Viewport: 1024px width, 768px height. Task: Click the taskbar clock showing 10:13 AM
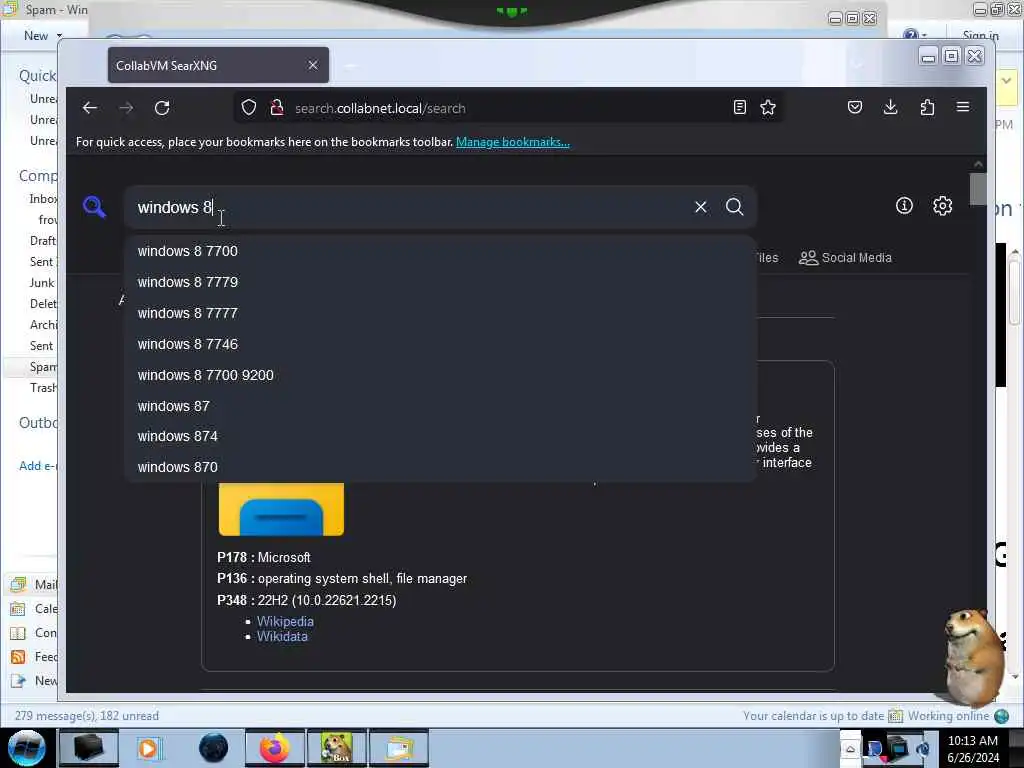pyautogui.click(x=973, y=748)
